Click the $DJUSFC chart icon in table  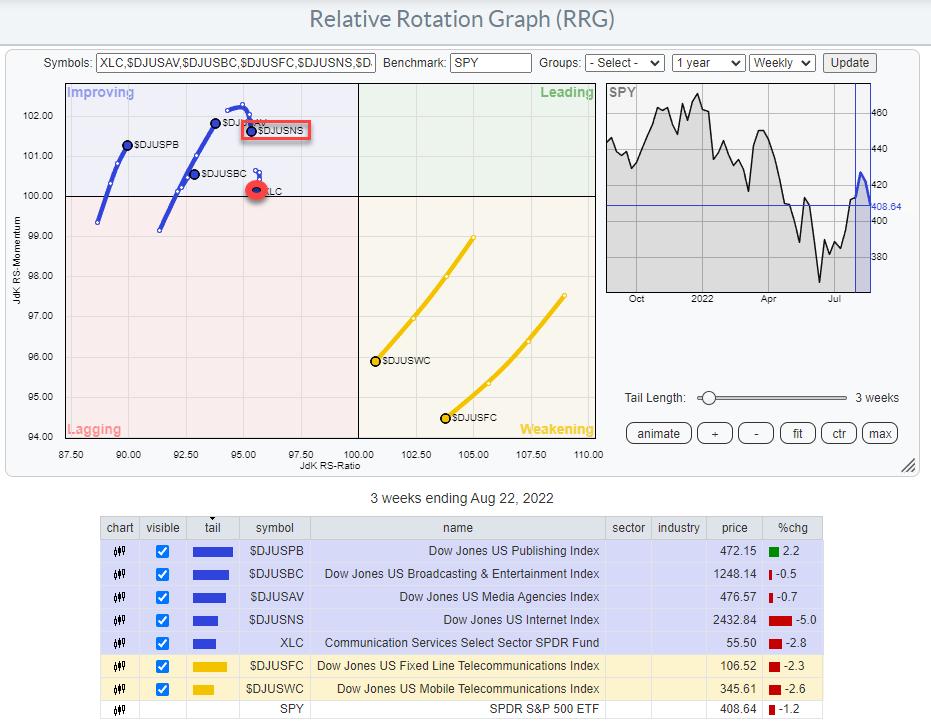pos(120,666)
